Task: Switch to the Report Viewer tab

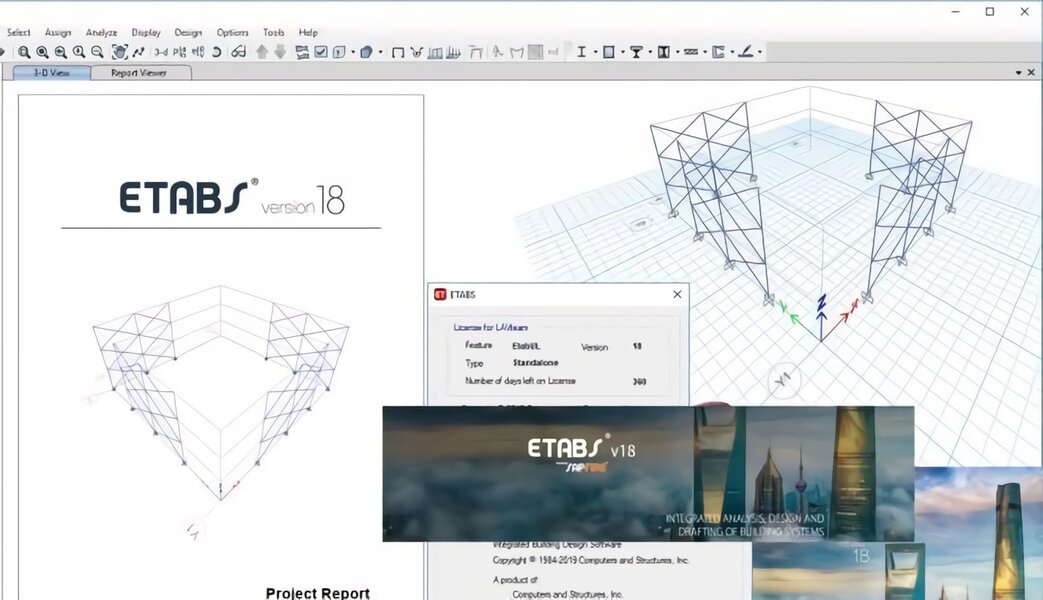Action: click(139, 73)
